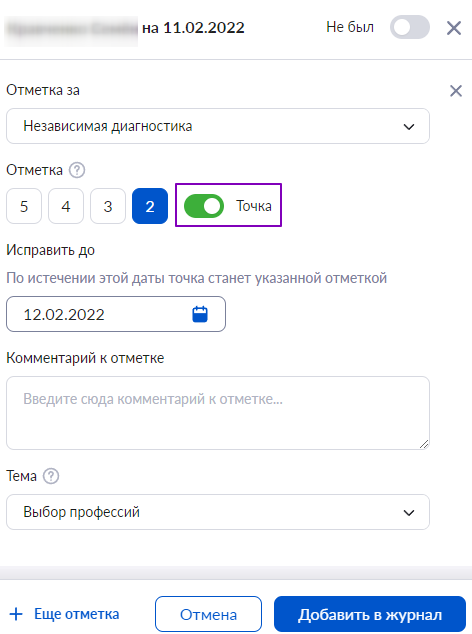Deselect the highlighted grade 2
Viewport: 472px width, 634px height.
150,206
